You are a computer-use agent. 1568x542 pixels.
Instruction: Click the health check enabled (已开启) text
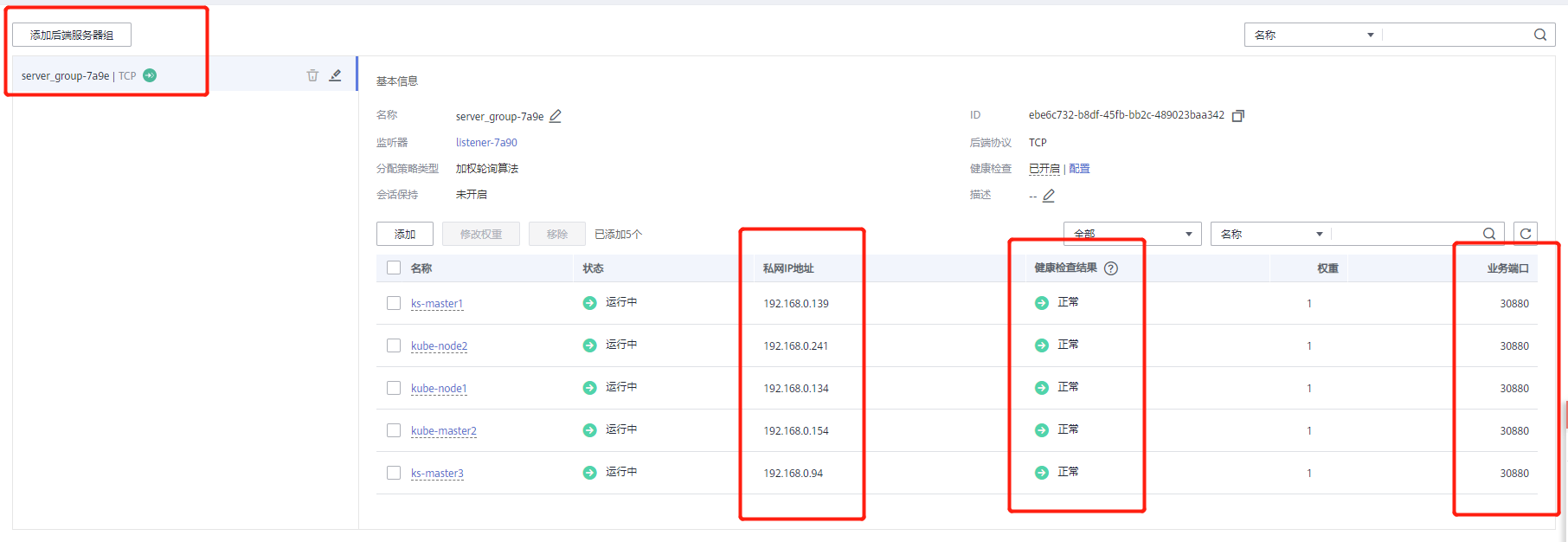1044,169
